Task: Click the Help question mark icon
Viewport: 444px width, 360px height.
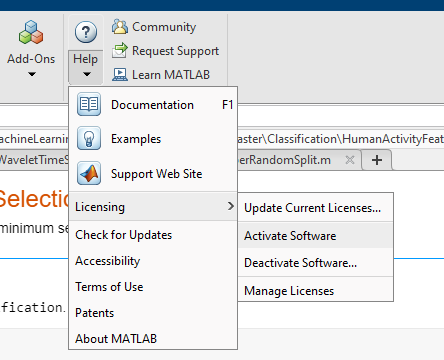Action: point(86,32)
